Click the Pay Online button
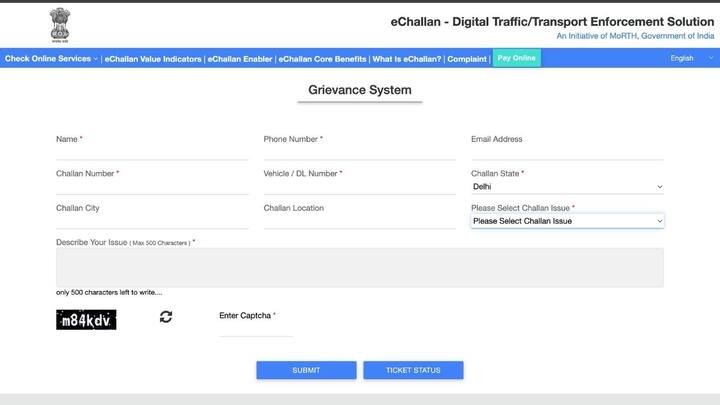Viewport: 720px width, 405px height. (x=517, y=58)
